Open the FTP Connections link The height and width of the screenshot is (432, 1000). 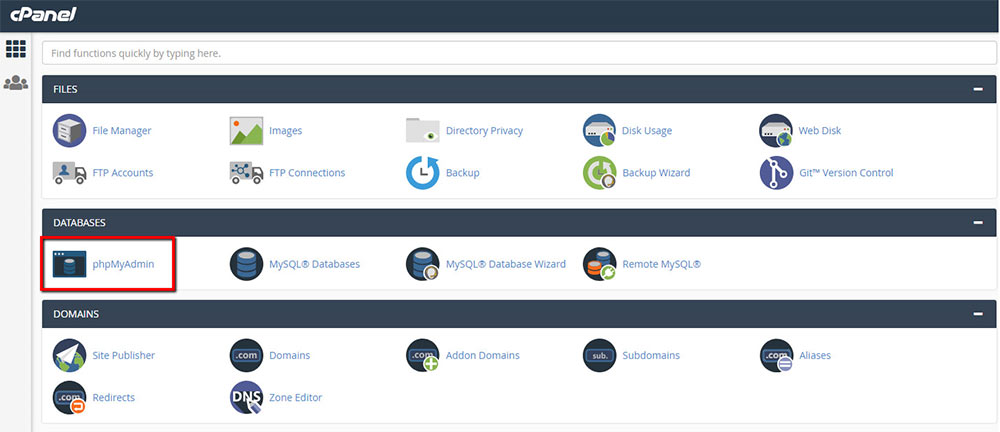pos(307,173)
